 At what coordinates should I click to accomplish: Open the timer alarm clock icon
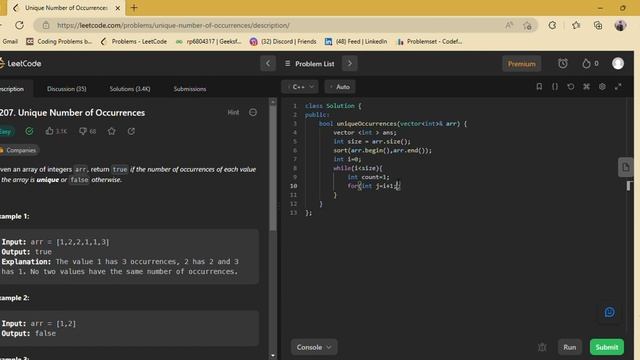point(563,64)
